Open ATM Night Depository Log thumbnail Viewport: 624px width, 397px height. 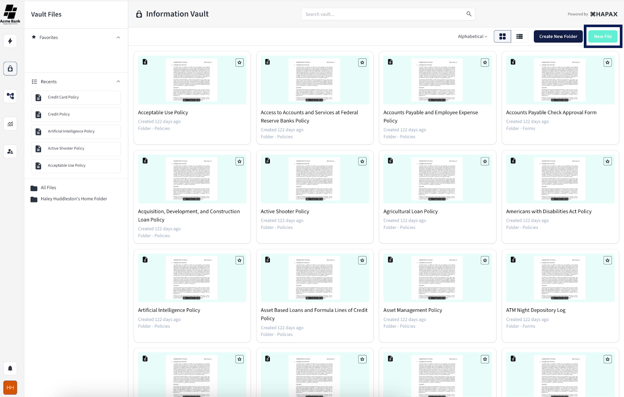click(560, 277)
